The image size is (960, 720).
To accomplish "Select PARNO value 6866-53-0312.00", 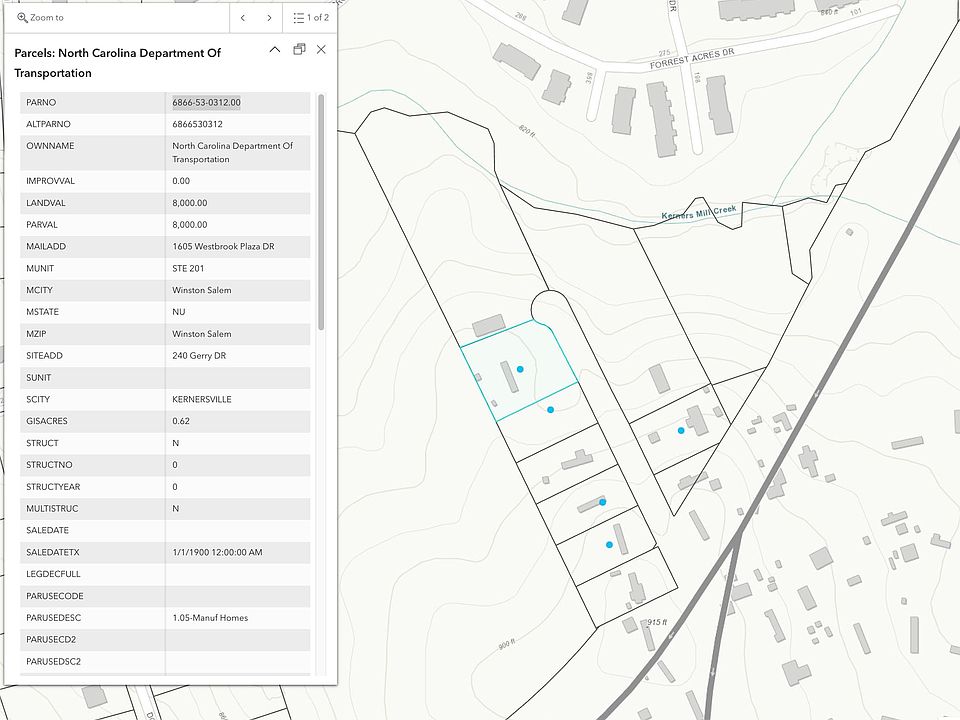I will (x=206, y=102).
